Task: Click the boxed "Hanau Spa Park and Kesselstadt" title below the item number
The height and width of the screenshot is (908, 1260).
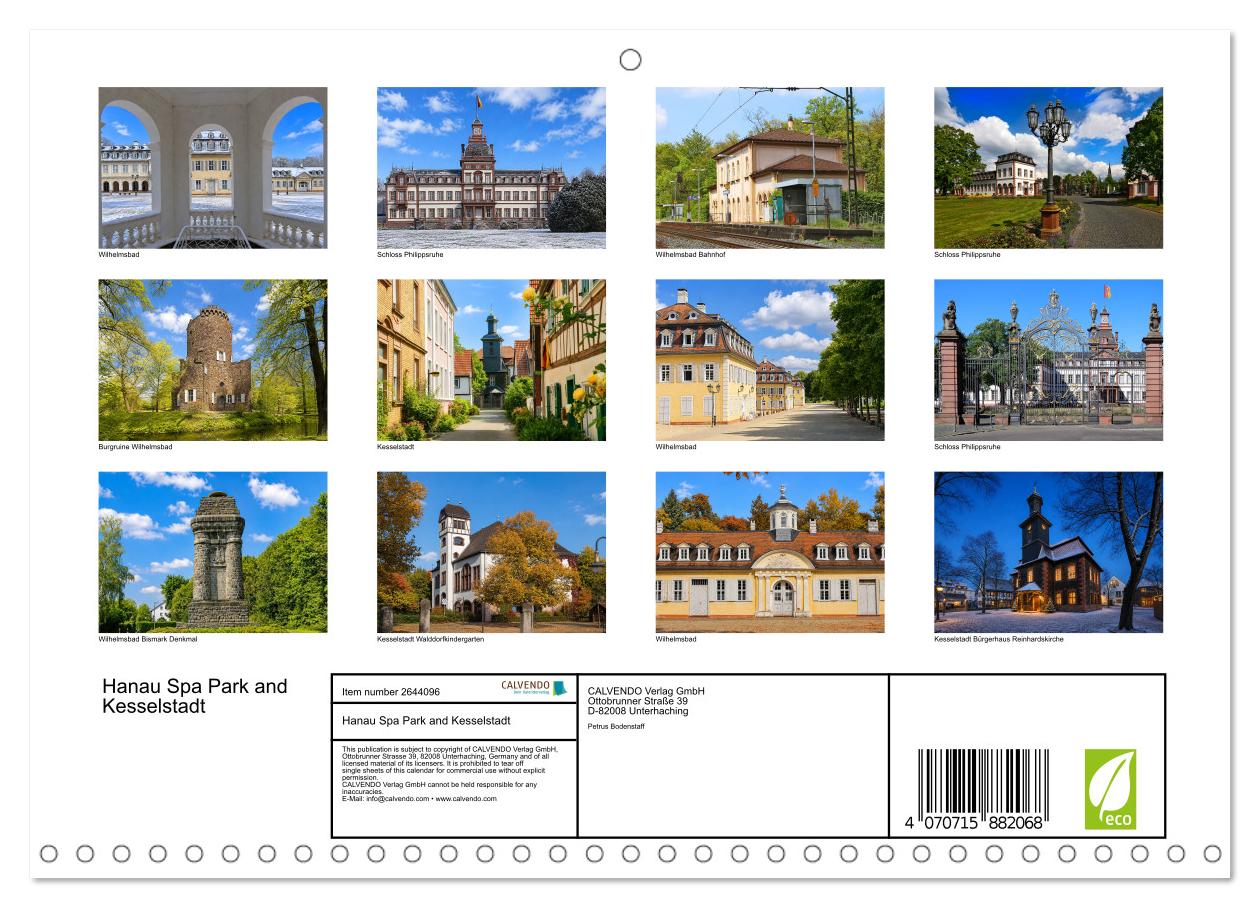Action: pyautogui.click(x=426, y=721)
